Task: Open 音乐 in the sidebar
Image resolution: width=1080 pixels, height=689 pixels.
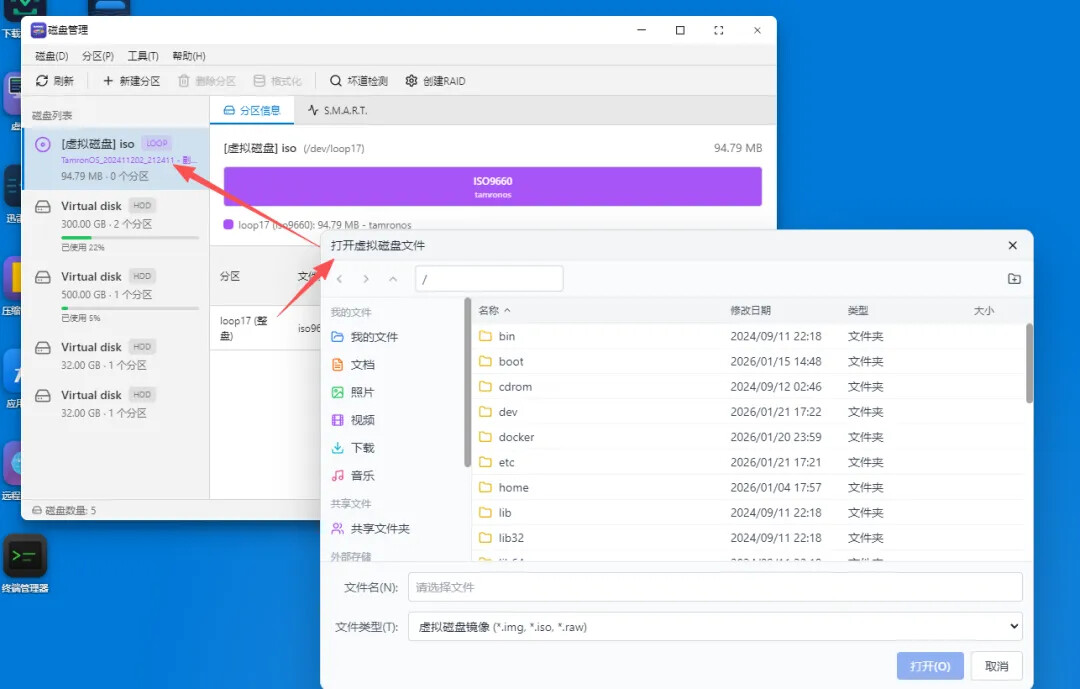Action: tap(362, 476)
